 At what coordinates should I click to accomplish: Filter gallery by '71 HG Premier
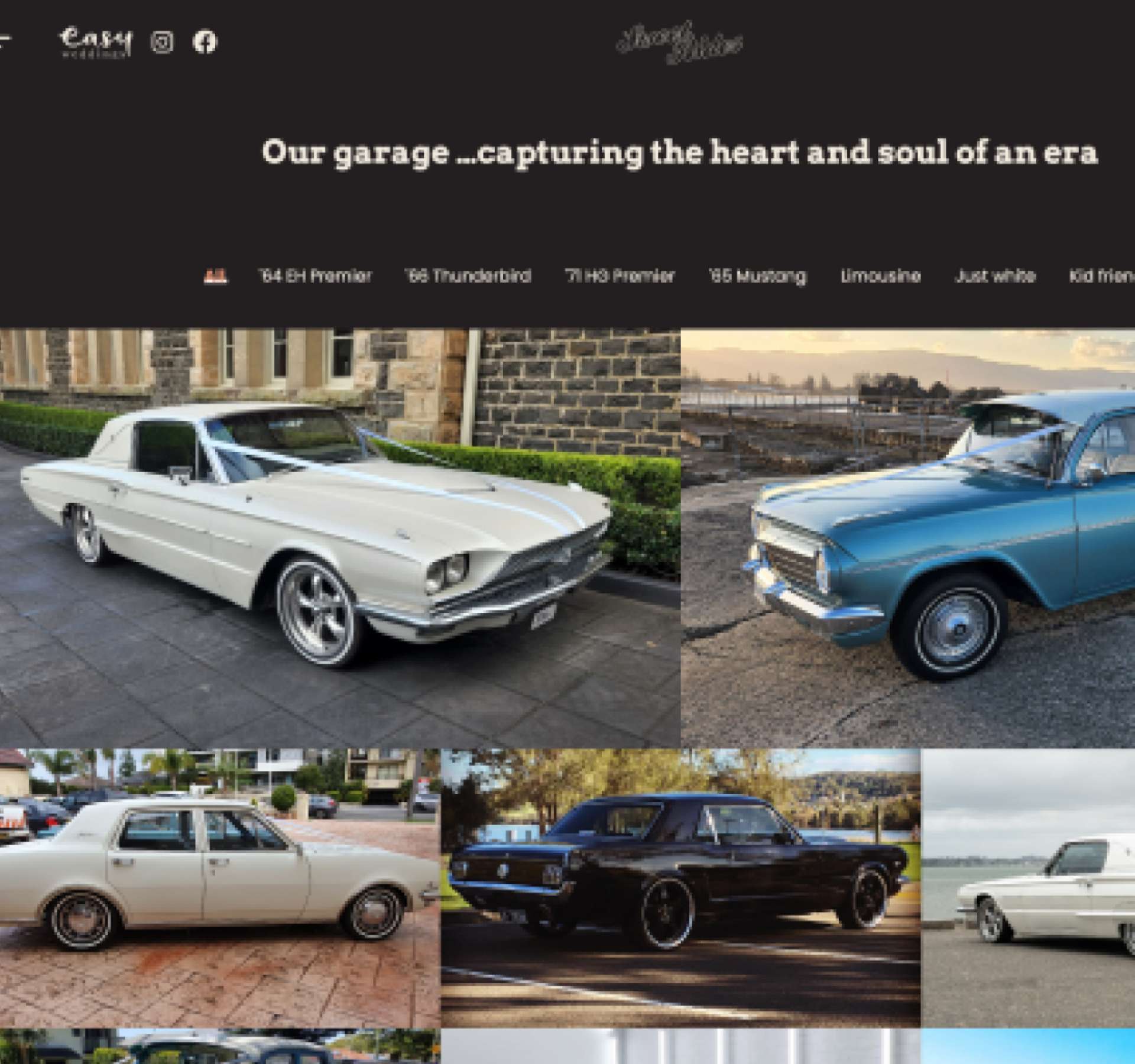(620, 276)
